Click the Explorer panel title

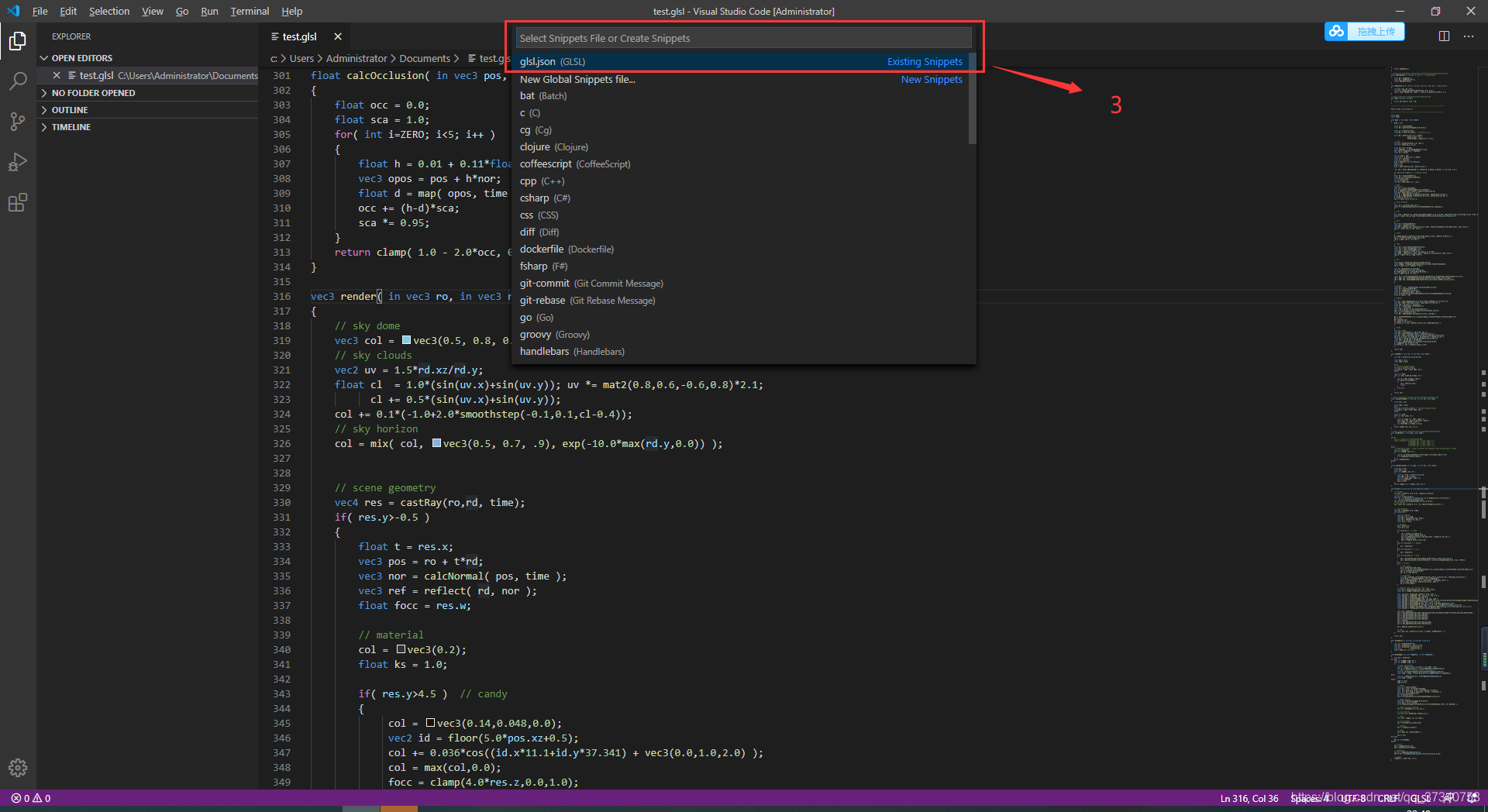(x=71, y=36)
